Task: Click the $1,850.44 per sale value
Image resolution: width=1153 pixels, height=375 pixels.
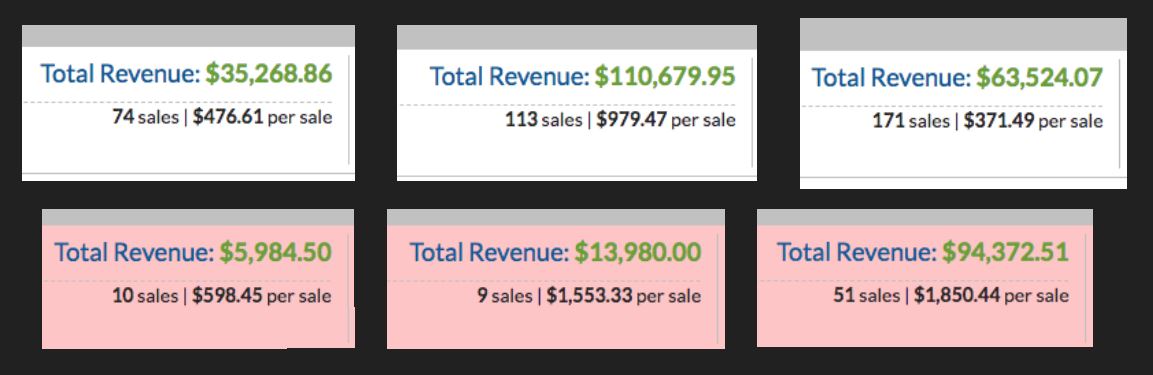Action: coord(957,296)
